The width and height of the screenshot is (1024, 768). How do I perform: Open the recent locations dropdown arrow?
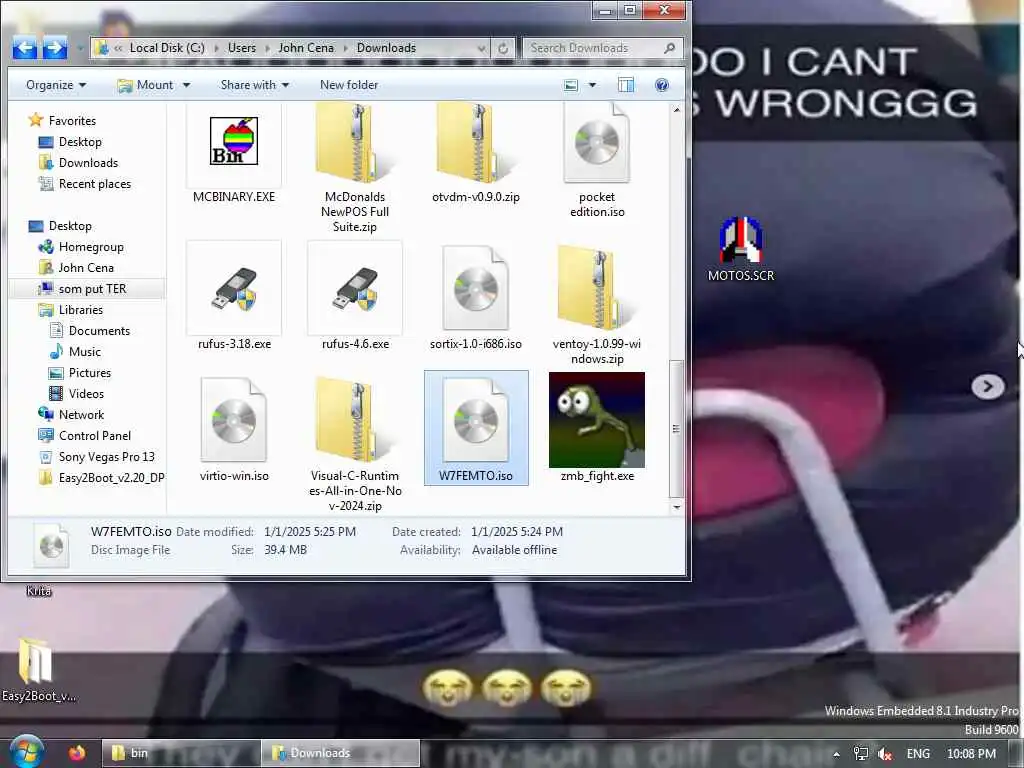(80, 48)
